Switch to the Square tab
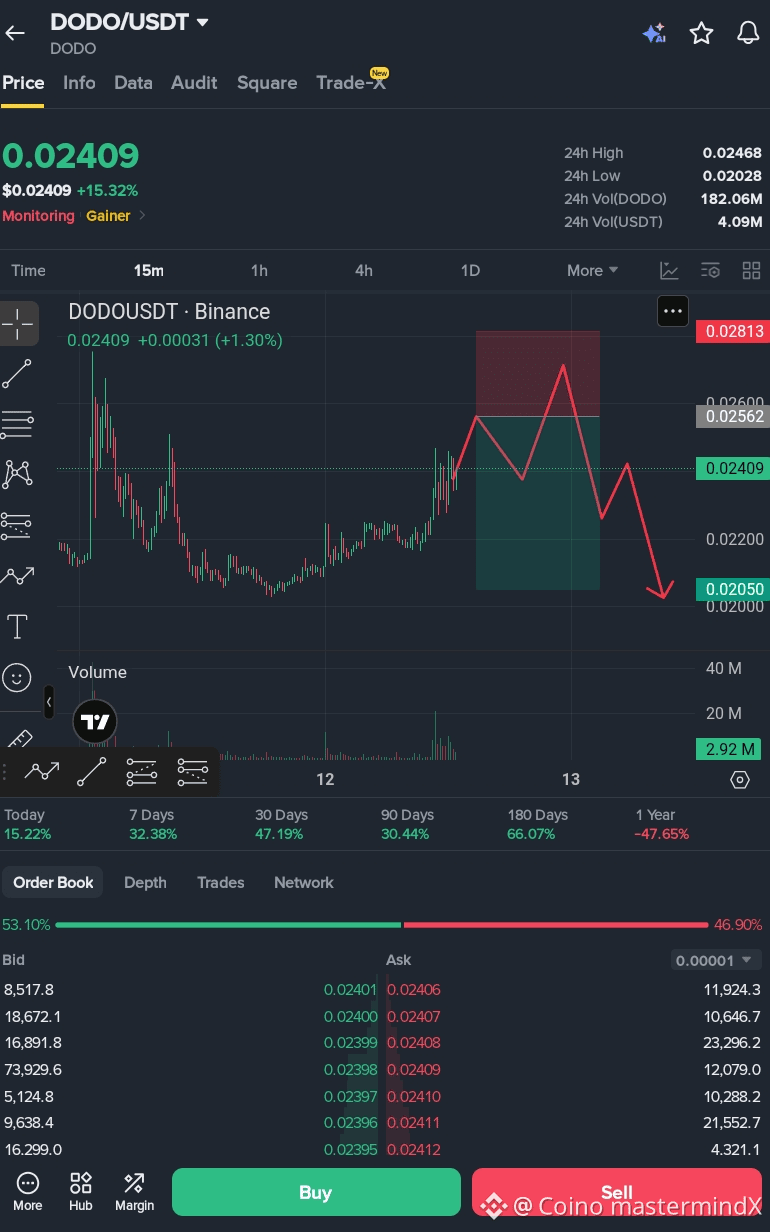770x1232 pixels. 267,83
